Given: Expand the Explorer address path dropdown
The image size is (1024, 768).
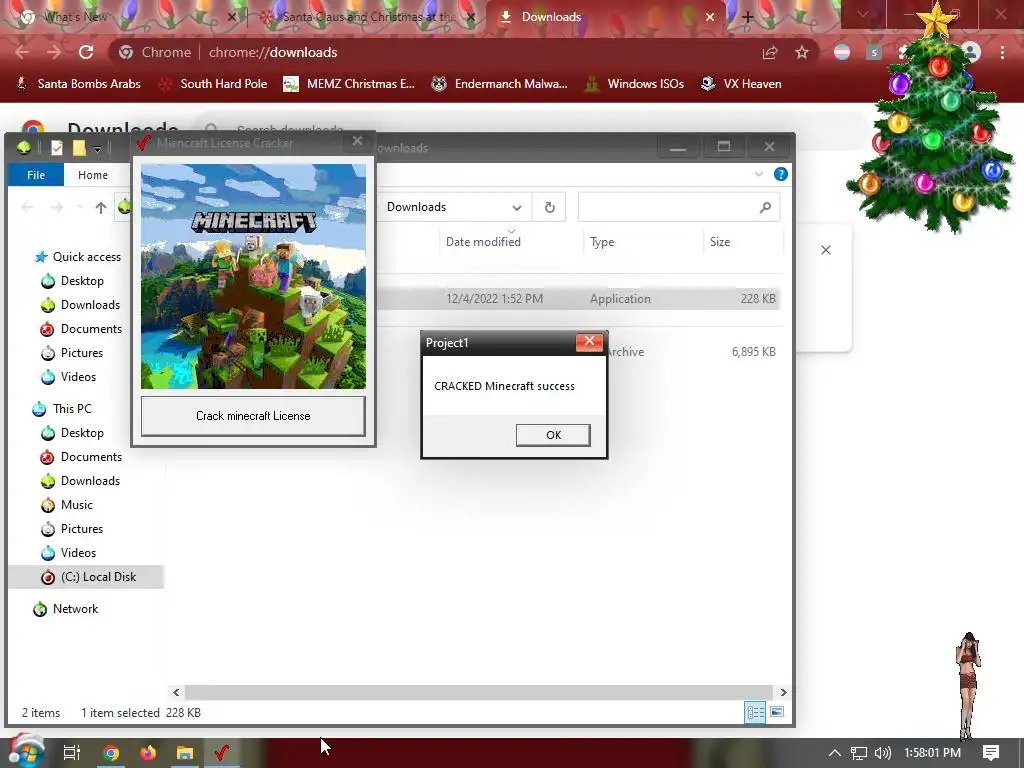Looking at the screenshot, I should [x=517, y=208].
